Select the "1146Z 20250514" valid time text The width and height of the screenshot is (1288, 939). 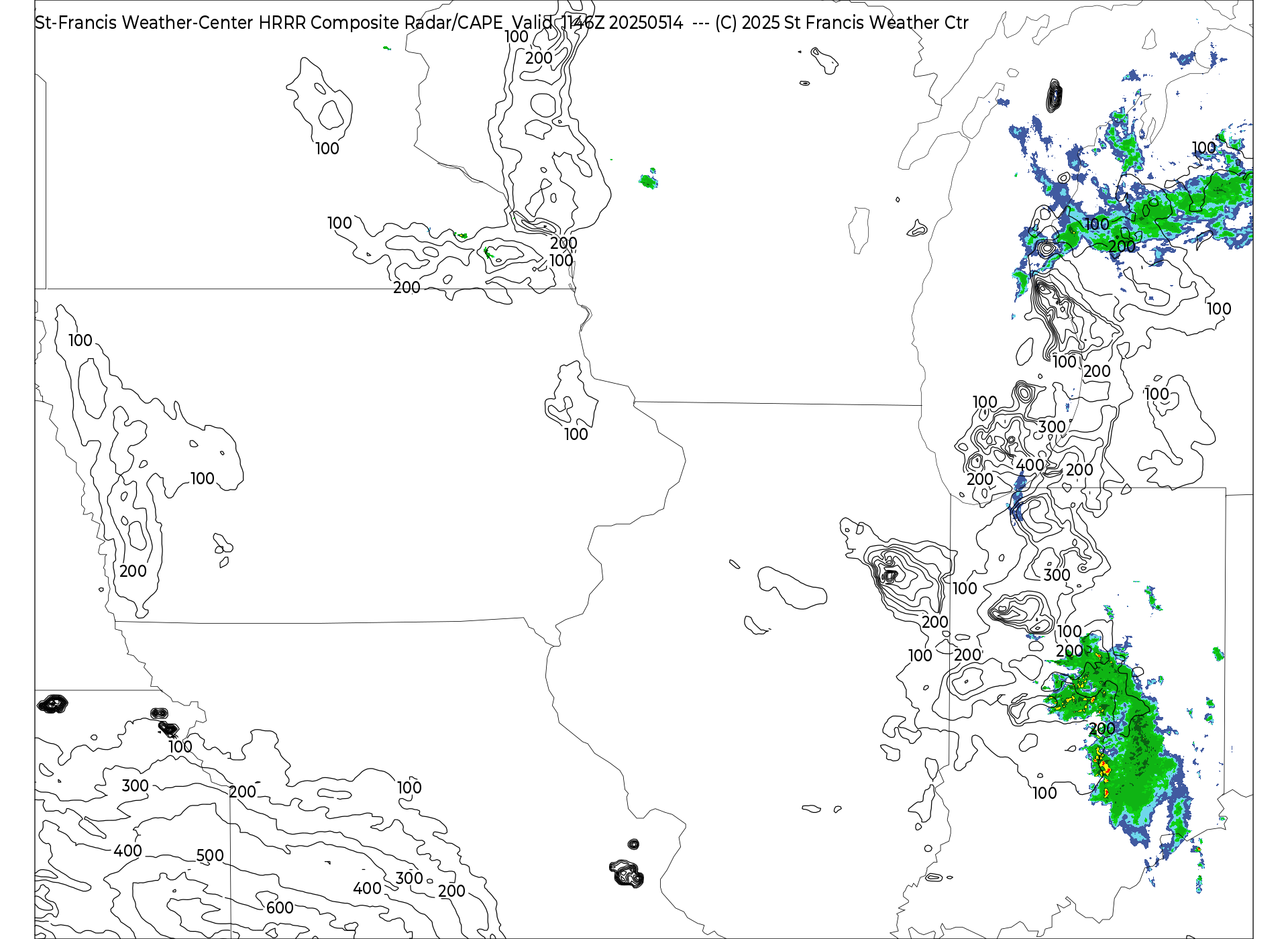coord(622,23)
